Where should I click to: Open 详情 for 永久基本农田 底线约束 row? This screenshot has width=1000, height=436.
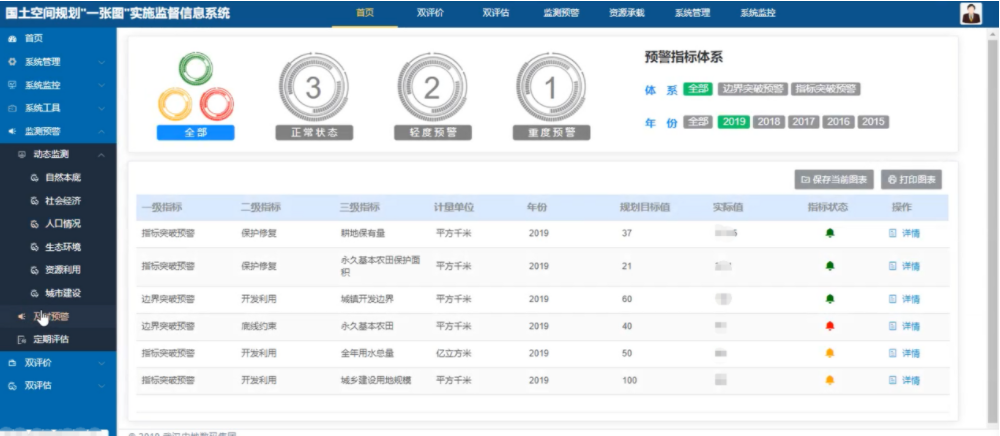(x=904, y=326)
